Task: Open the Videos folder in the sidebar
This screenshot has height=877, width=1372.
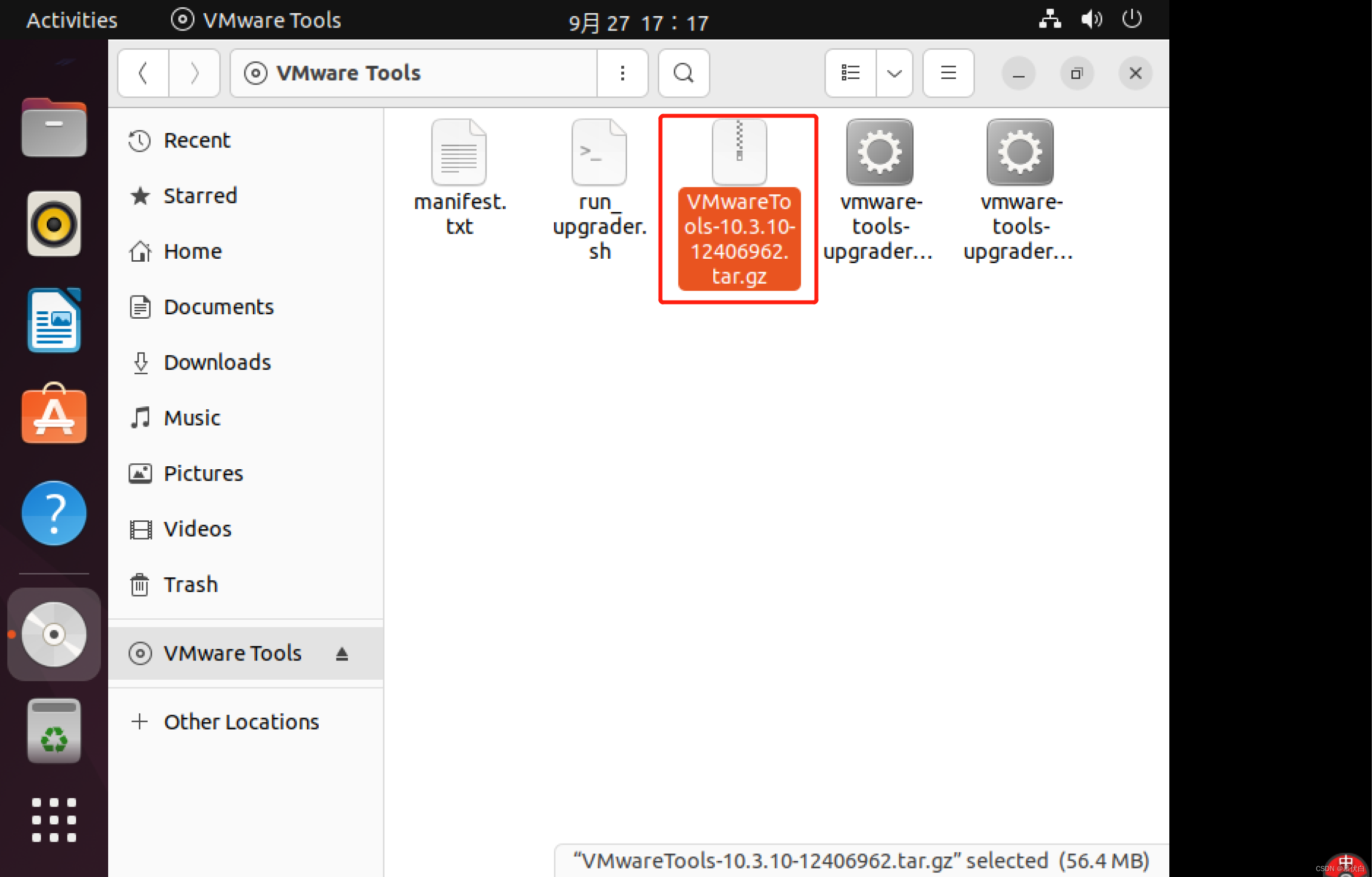Action: click(245, 529)
